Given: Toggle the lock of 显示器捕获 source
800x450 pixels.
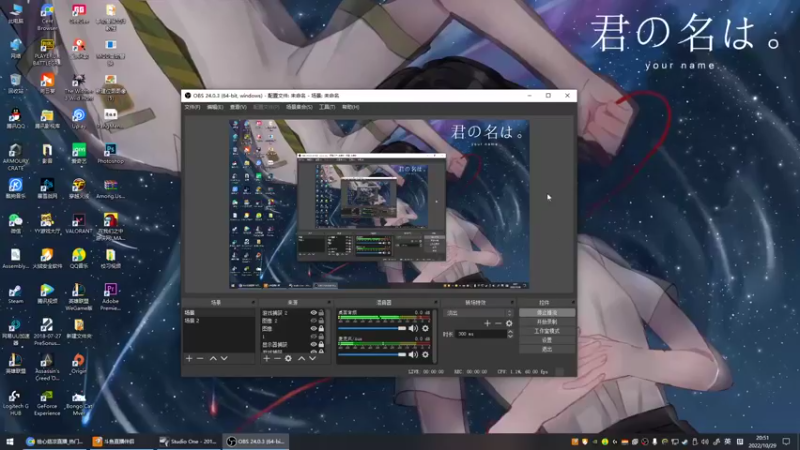Looking at the screenshot, I should [x=321, y=344].
